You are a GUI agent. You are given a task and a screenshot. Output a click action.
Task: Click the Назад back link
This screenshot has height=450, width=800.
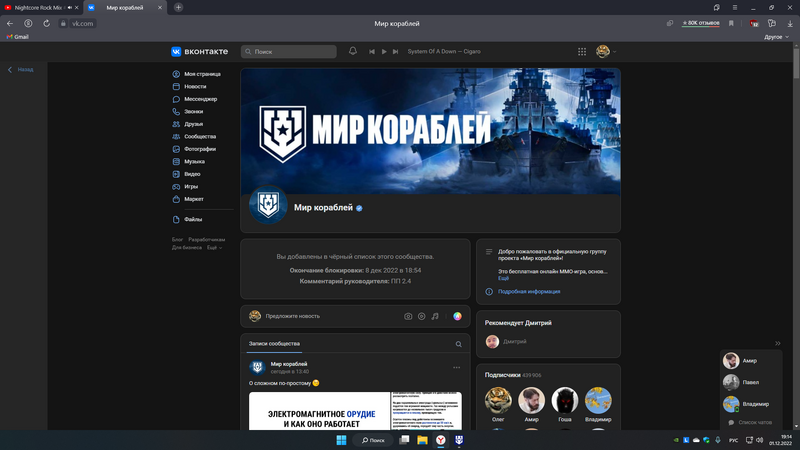point(20,69)
